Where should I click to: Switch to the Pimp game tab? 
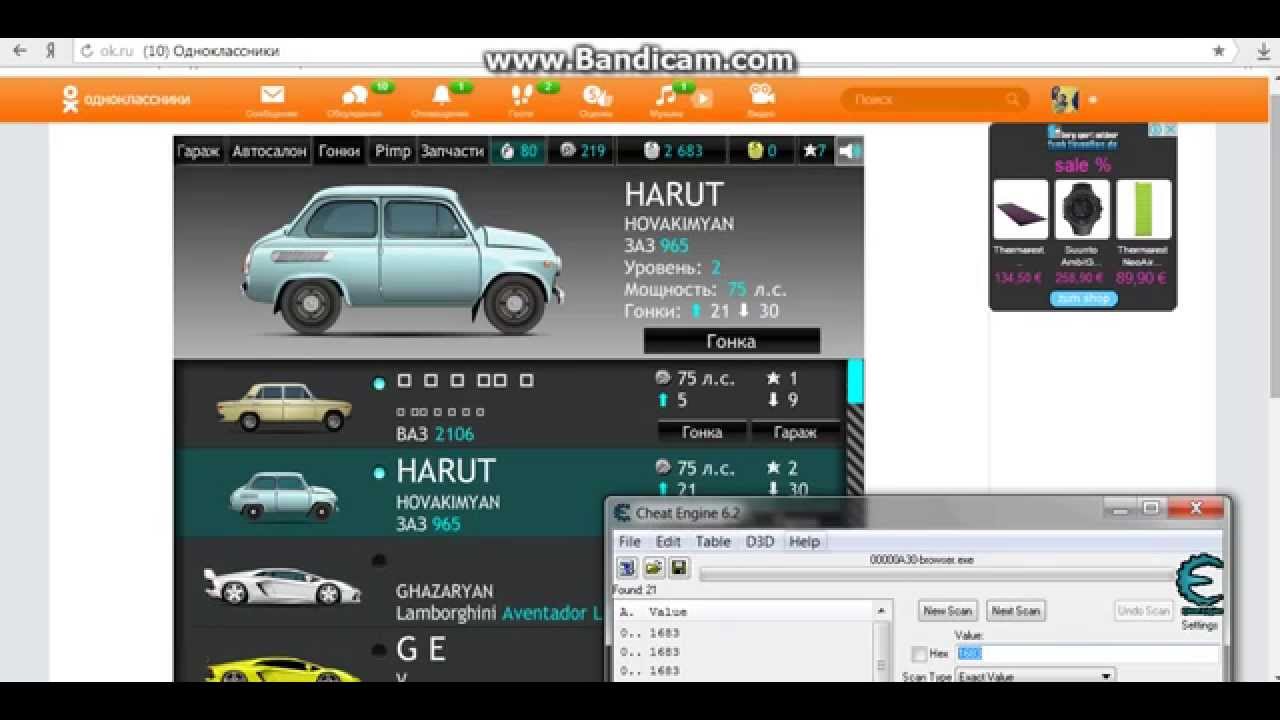pos(392,151)
